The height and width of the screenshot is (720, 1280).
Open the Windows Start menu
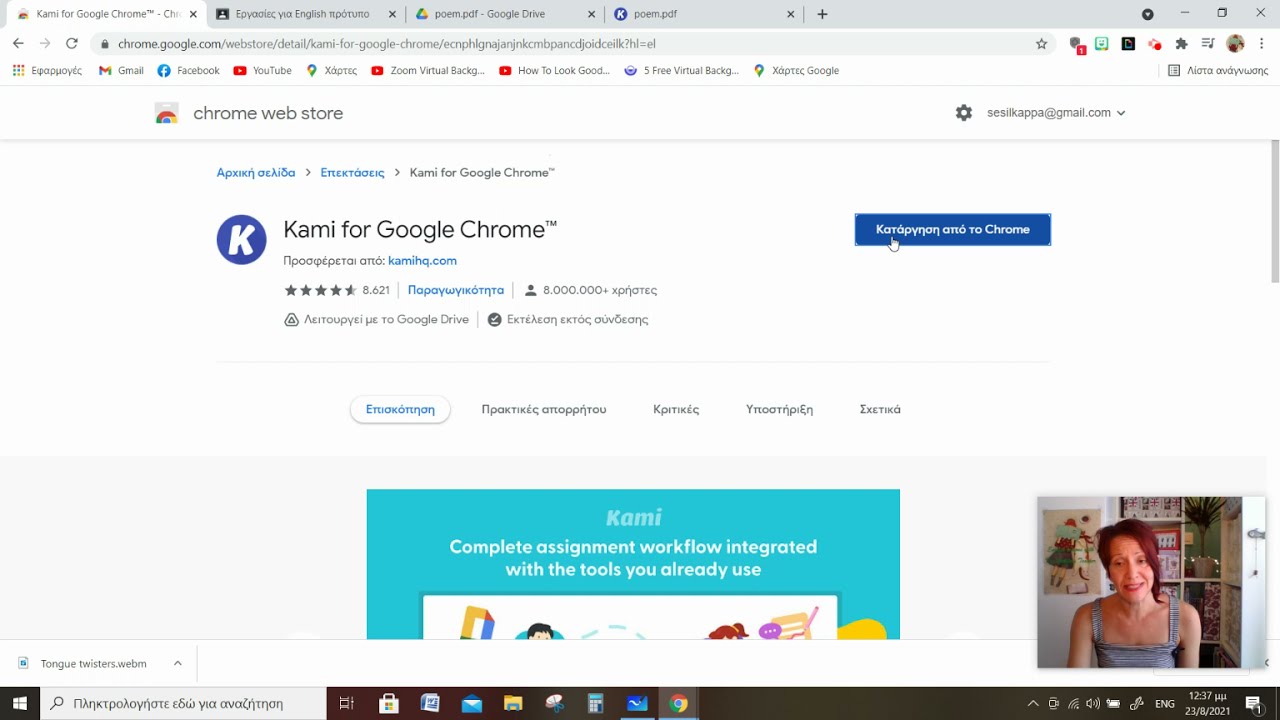pyautogui.click(x=20, y=703)
